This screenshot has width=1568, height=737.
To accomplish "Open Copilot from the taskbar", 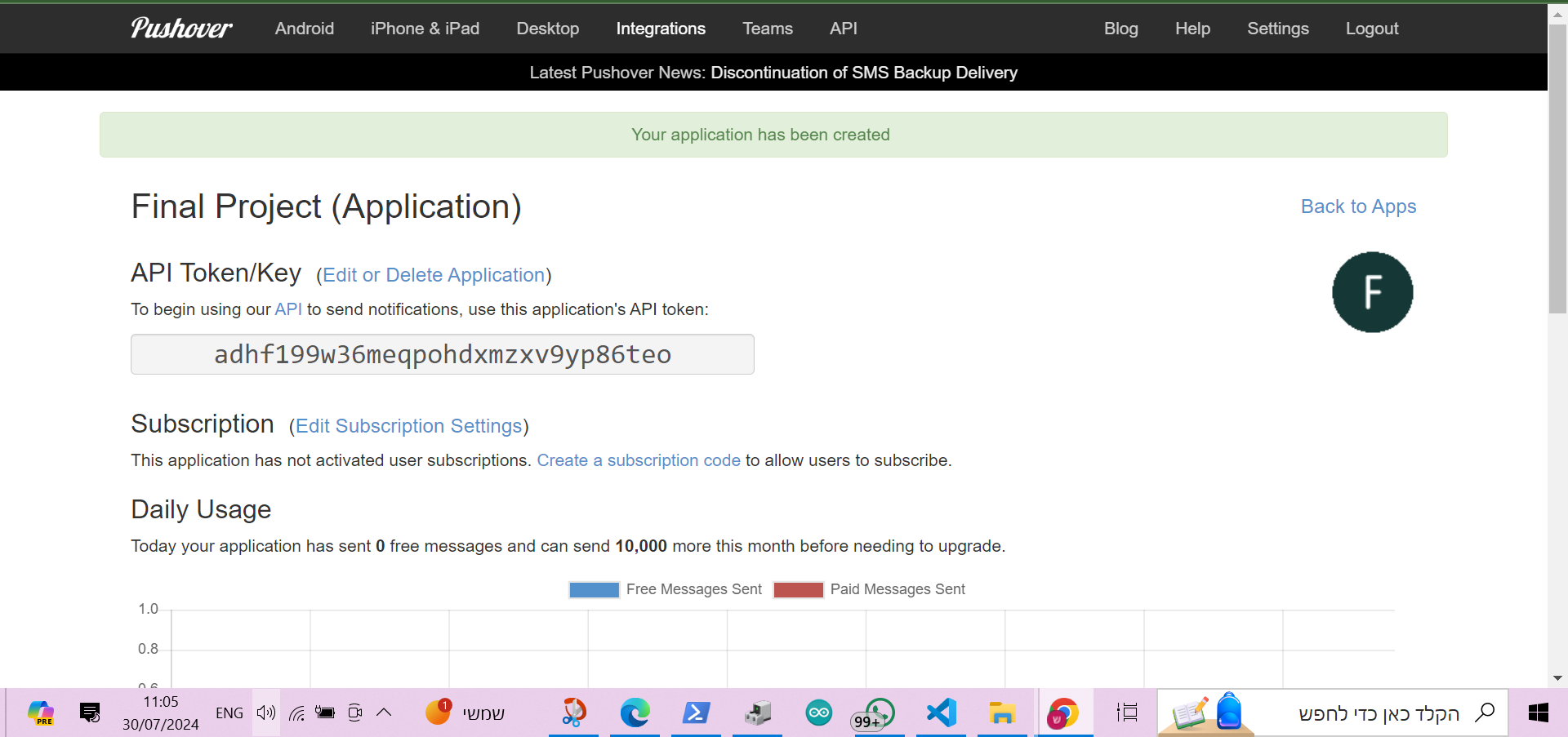I will [x=41, y=713].
